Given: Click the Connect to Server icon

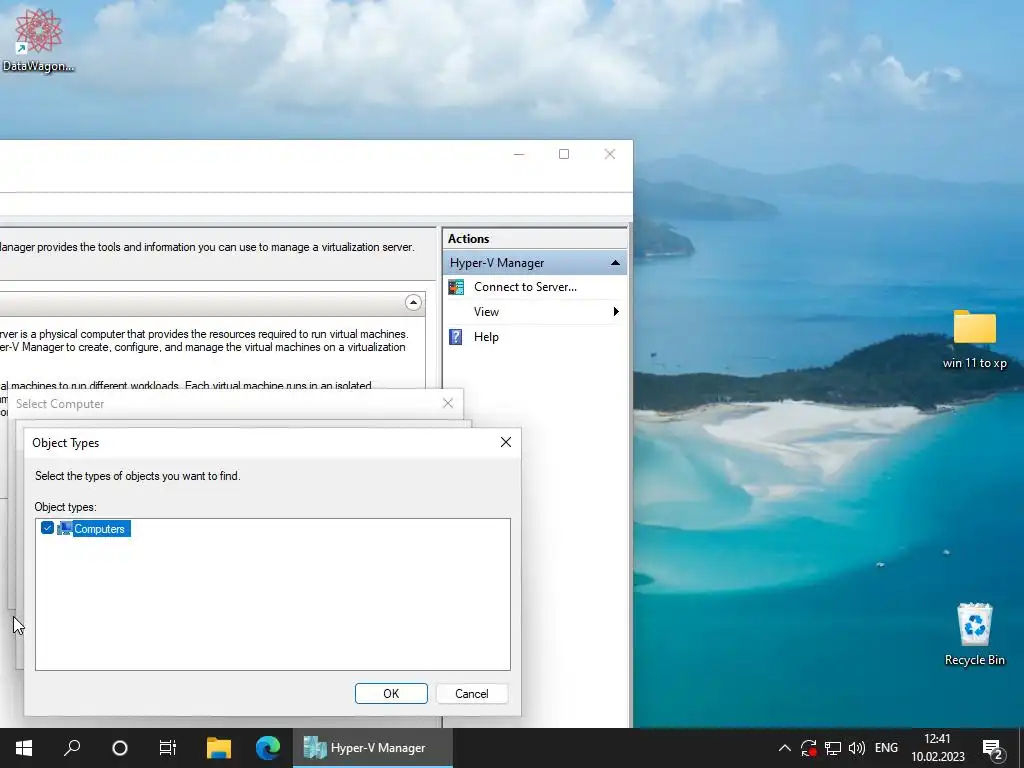Looking at the screenshot, I should click(456, 287).
